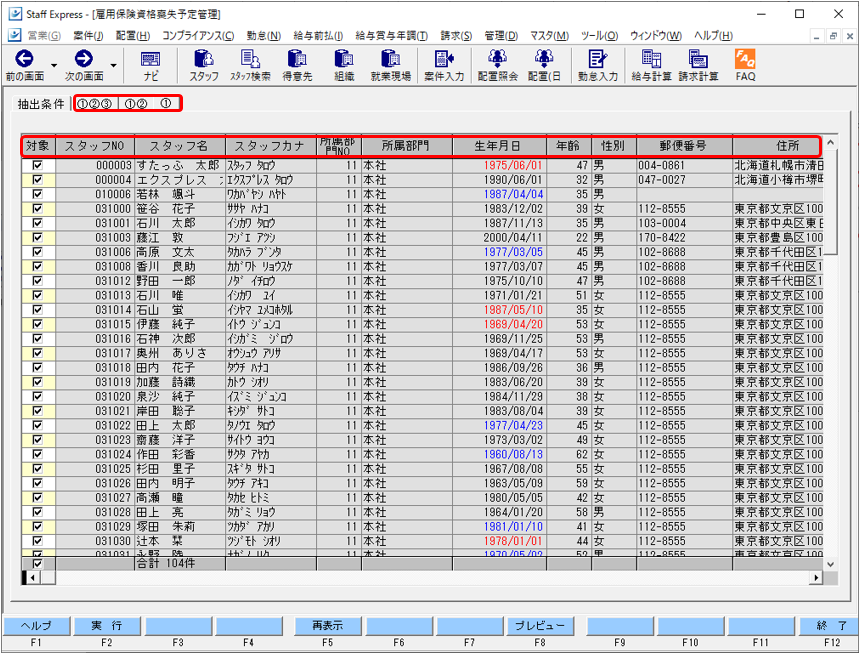This screenshot has width=860, height=654.
Task: Go forward with the 次の画面 arrow icon
Action: [x=84, y=59]
